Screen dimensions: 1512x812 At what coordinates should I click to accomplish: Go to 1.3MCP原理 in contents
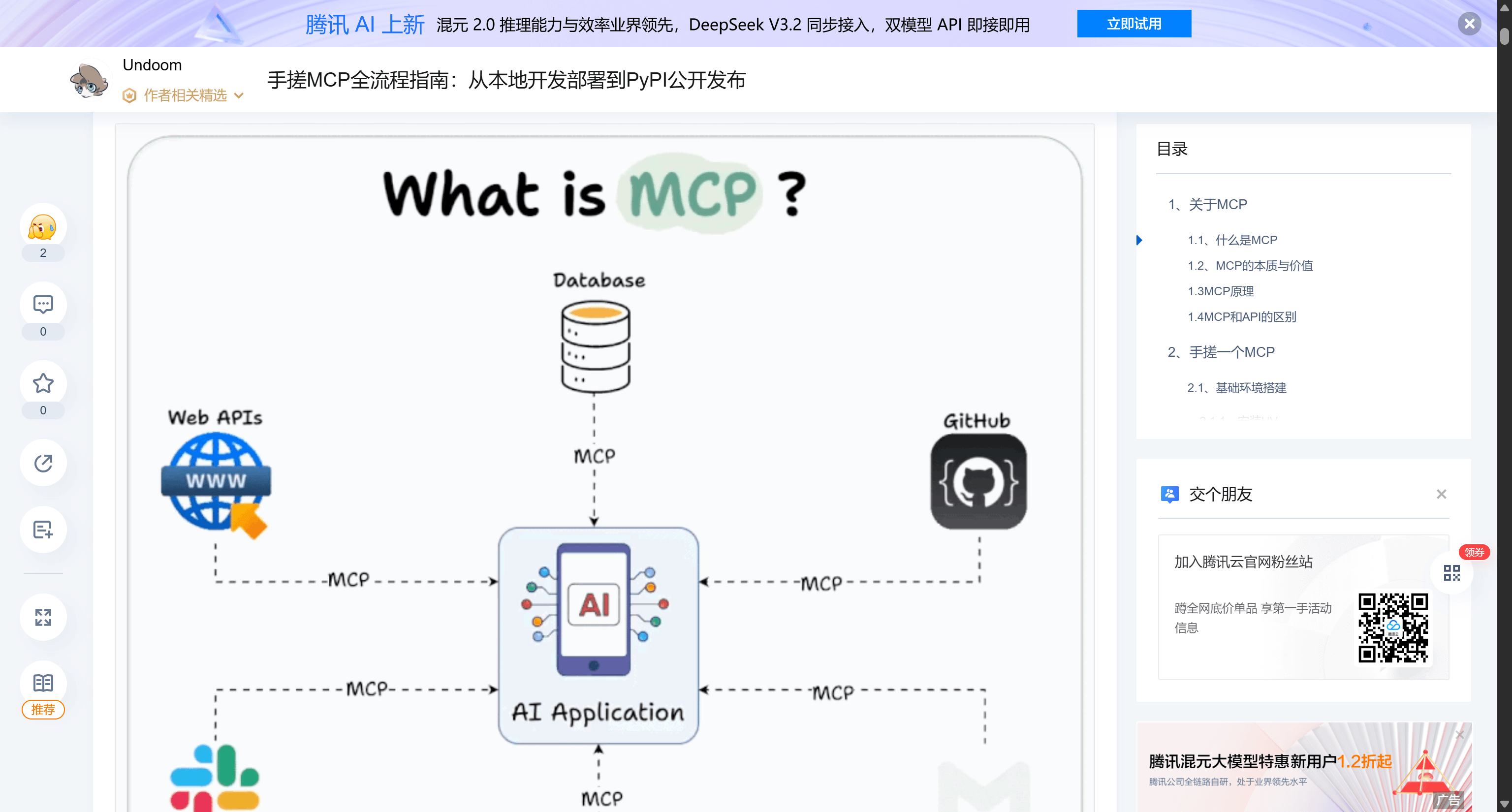click(x=1220, y=292)
